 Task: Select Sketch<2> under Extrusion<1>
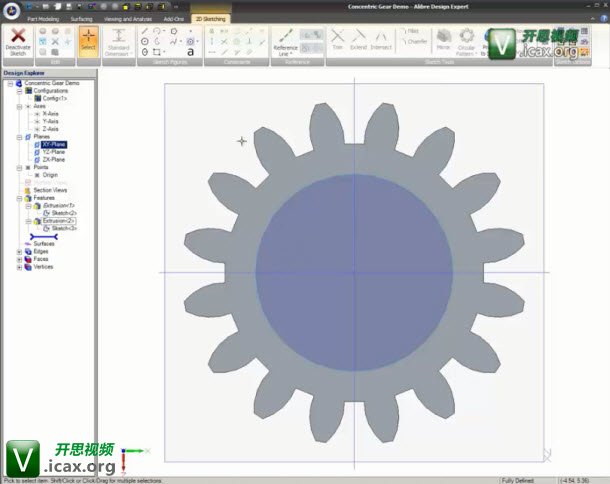point(64,213)
